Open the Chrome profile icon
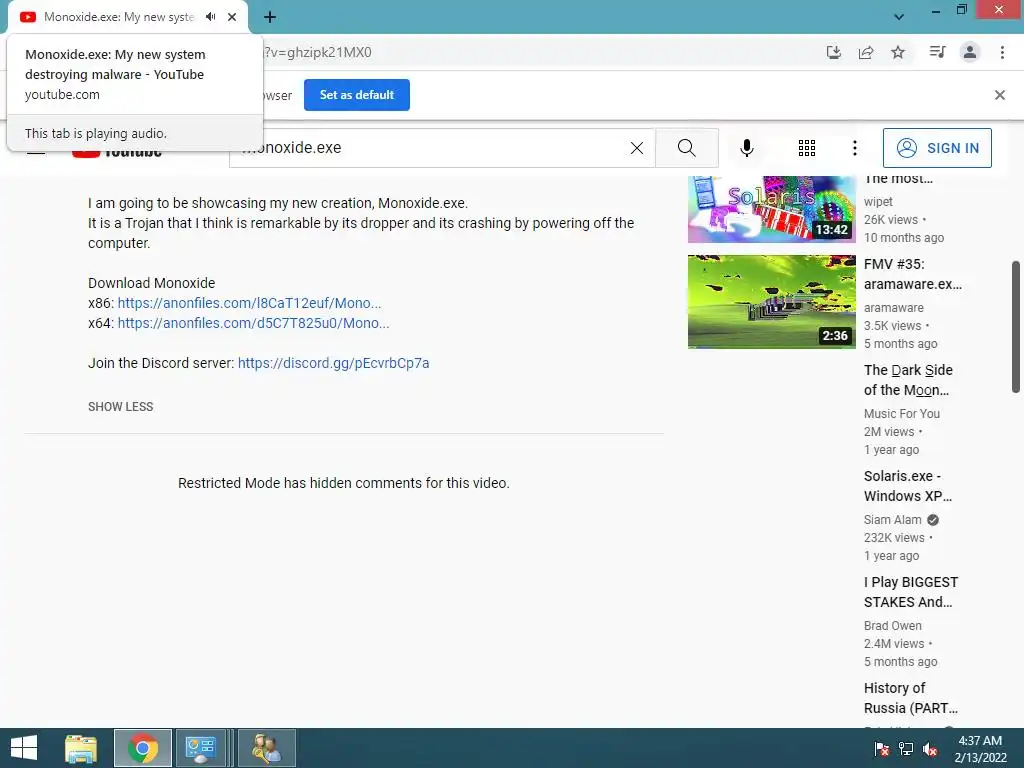Screen dimensions: 1024x768 pyautogui.click(x=970, y=52)
